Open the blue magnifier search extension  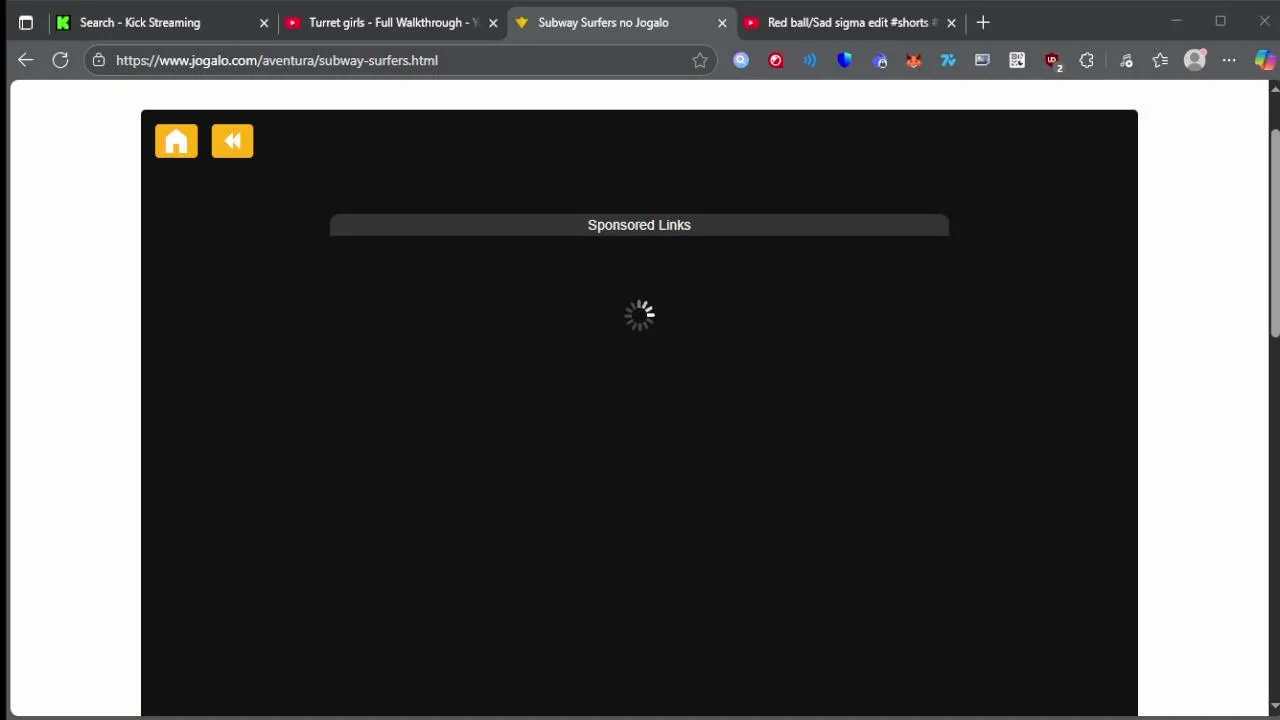741,60
